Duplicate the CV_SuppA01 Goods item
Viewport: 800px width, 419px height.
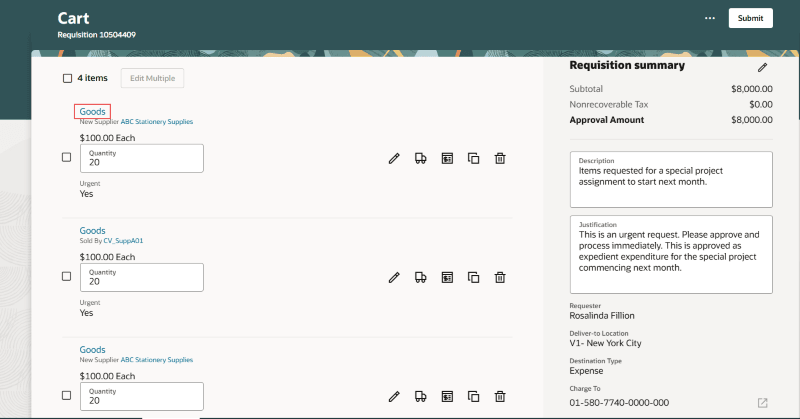(473, 278)
